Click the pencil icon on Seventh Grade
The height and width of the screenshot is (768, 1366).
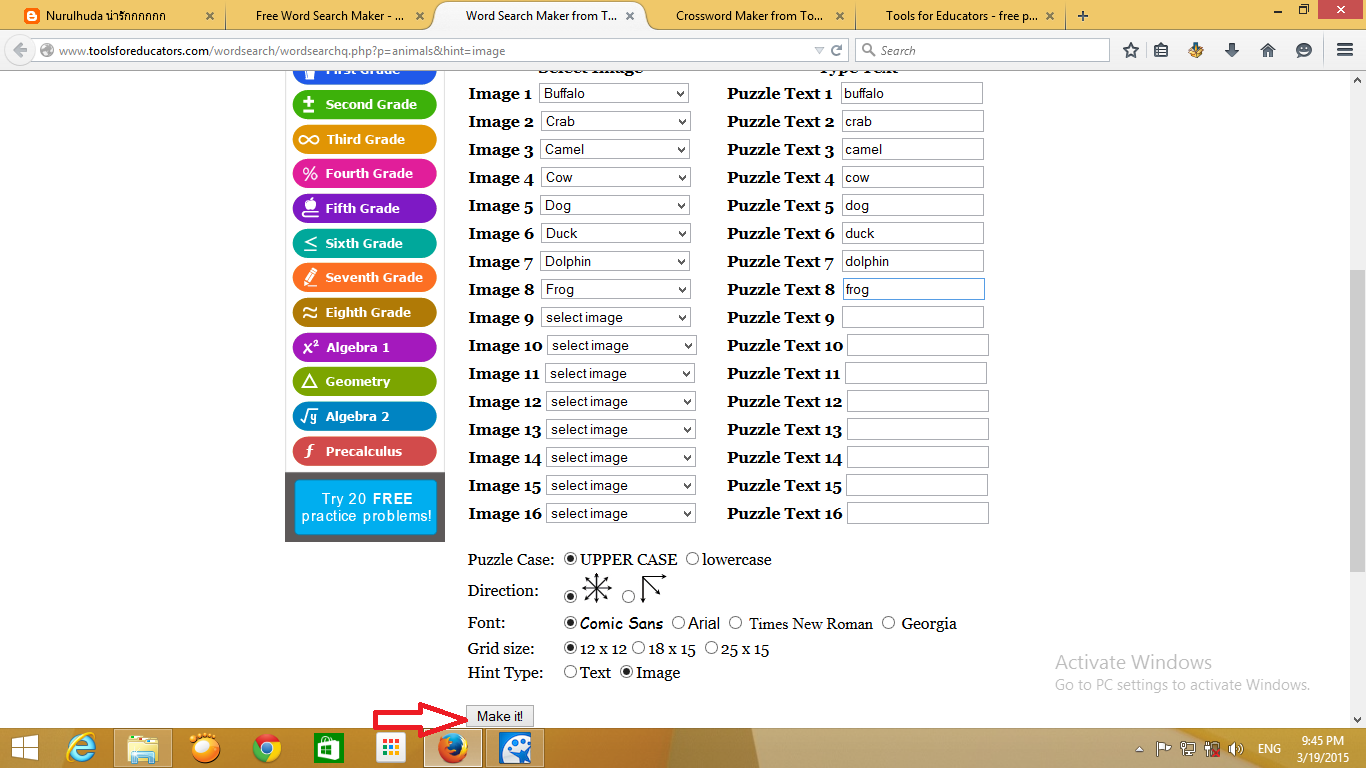(x=311, y=277)
